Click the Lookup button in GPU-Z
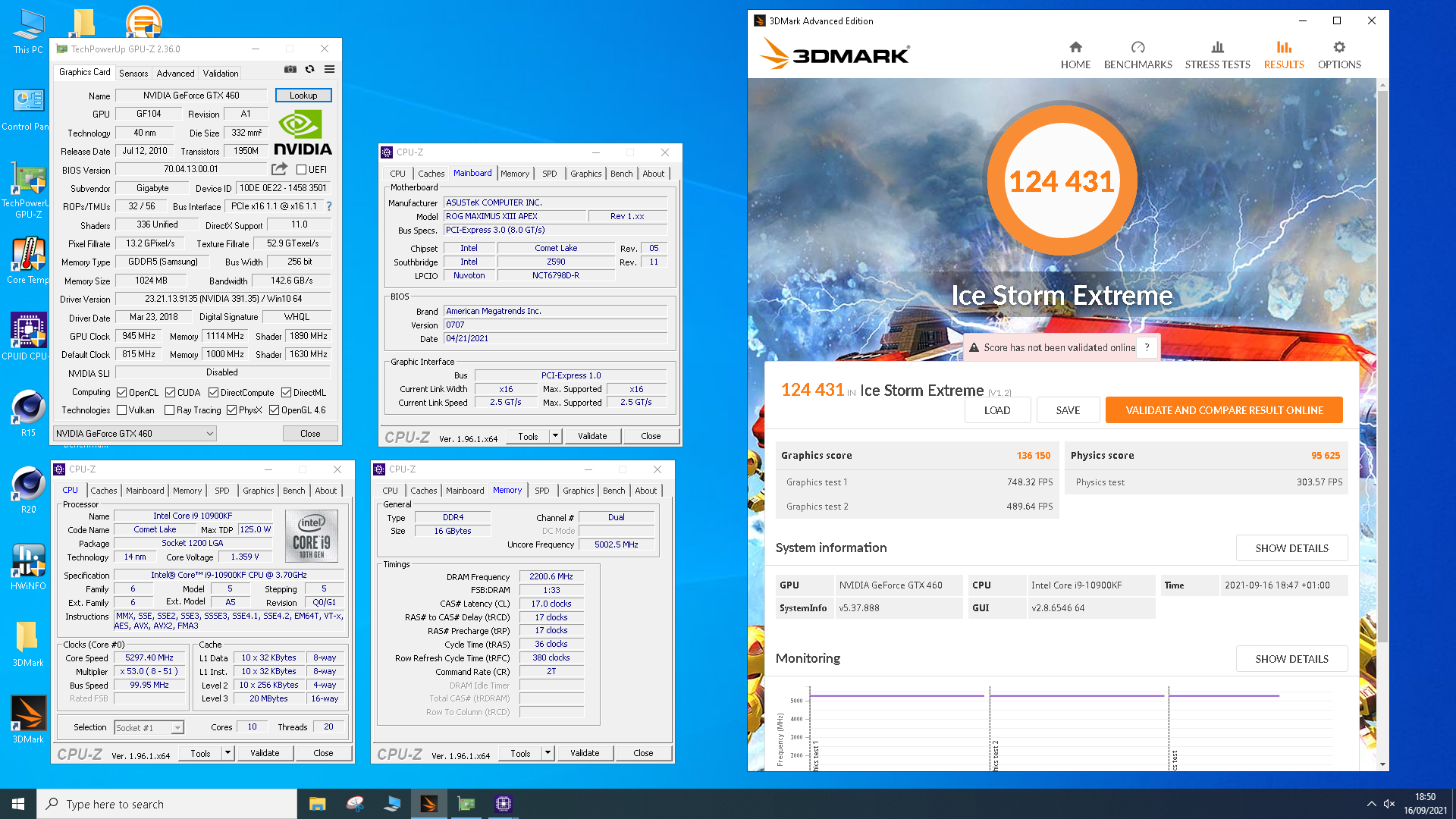Viewport: 1456px width, 819px height. (x=303, y=96)
